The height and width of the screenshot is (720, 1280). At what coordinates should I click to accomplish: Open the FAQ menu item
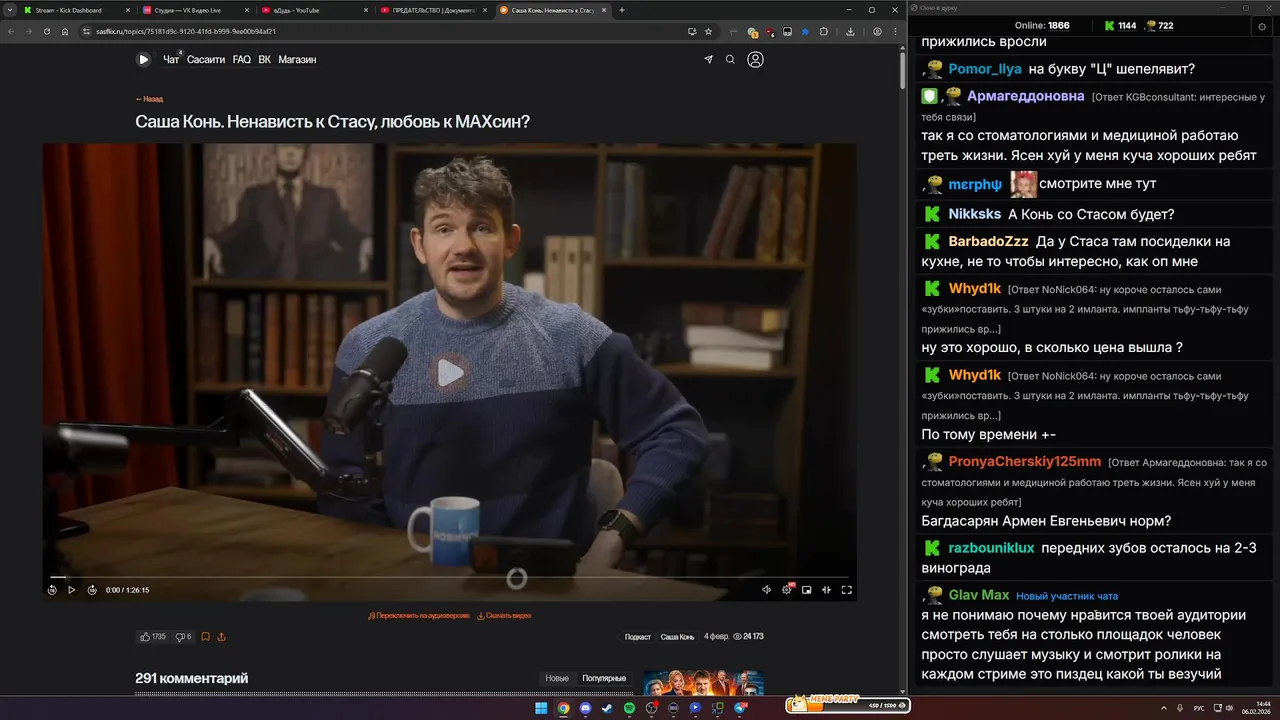point(242,60)
